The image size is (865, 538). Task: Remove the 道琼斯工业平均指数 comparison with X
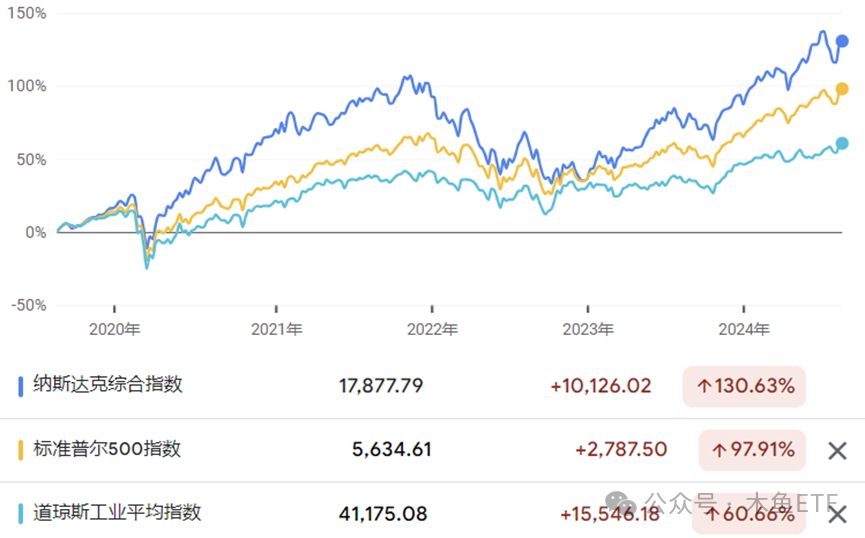point(837,515)
